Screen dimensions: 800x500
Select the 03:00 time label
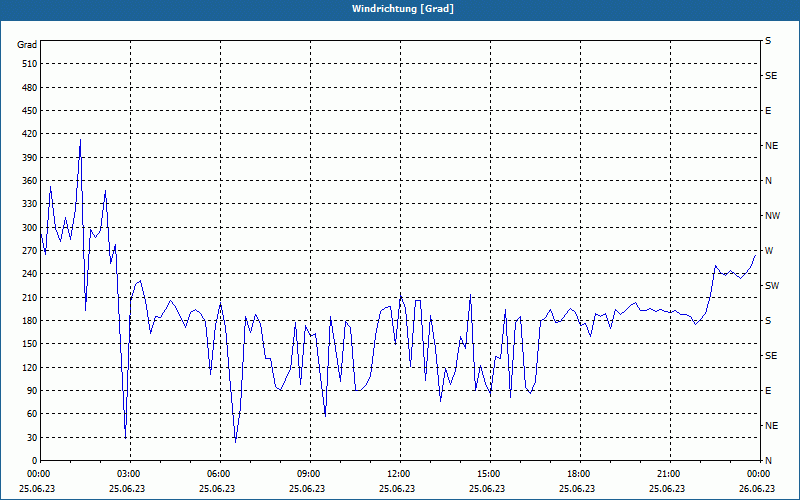[x=128, y=474]
